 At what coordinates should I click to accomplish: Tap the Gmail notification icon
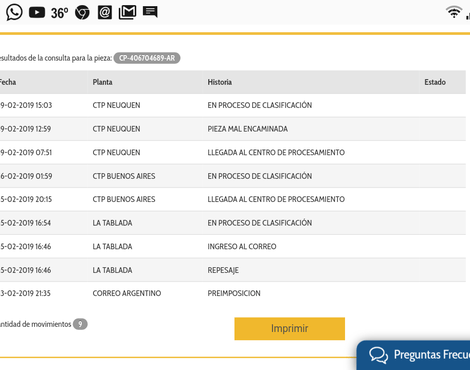[127, 13]
